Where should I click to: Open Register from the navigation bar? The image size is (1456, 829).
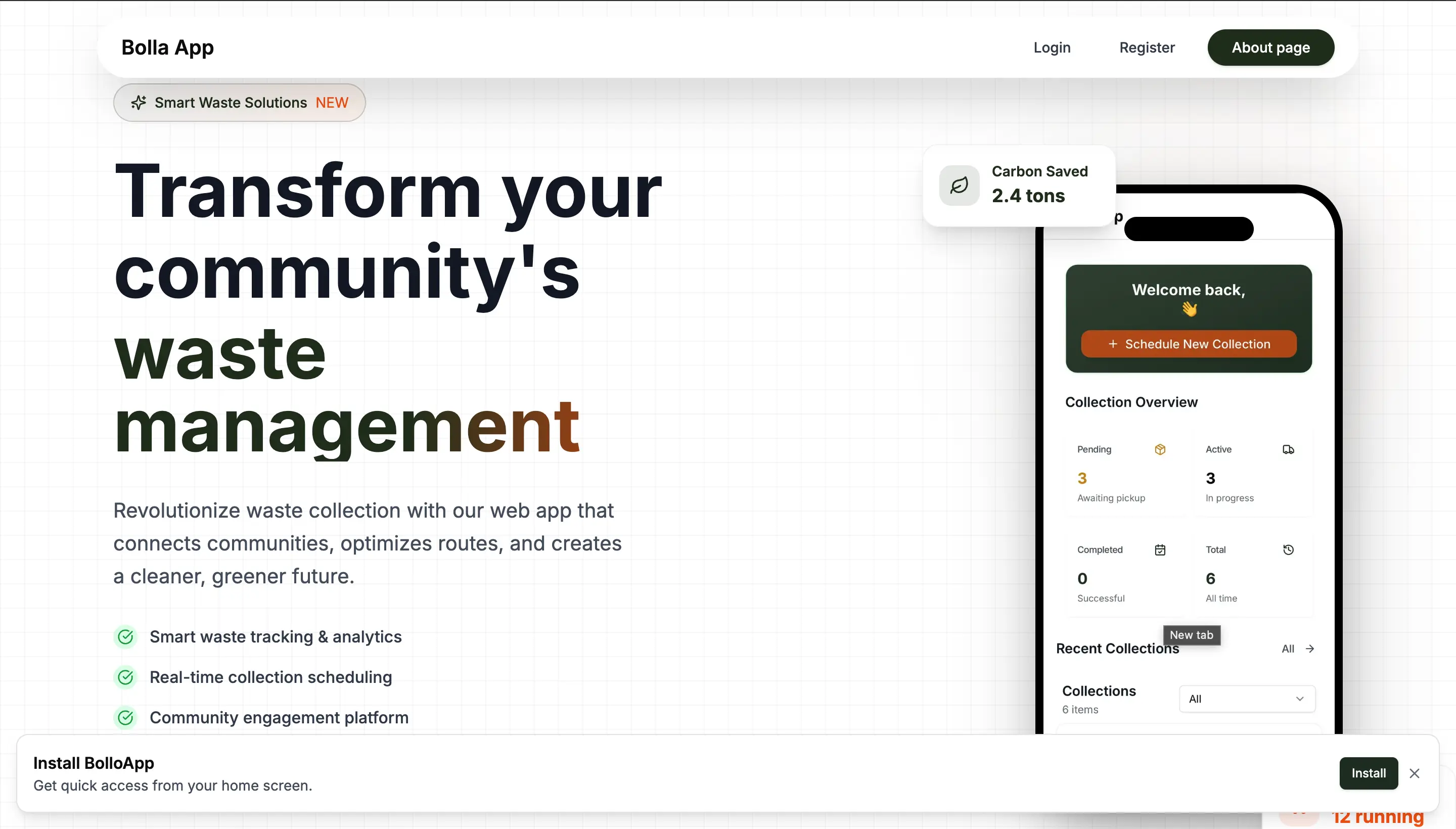click(x=1147, y=47)
